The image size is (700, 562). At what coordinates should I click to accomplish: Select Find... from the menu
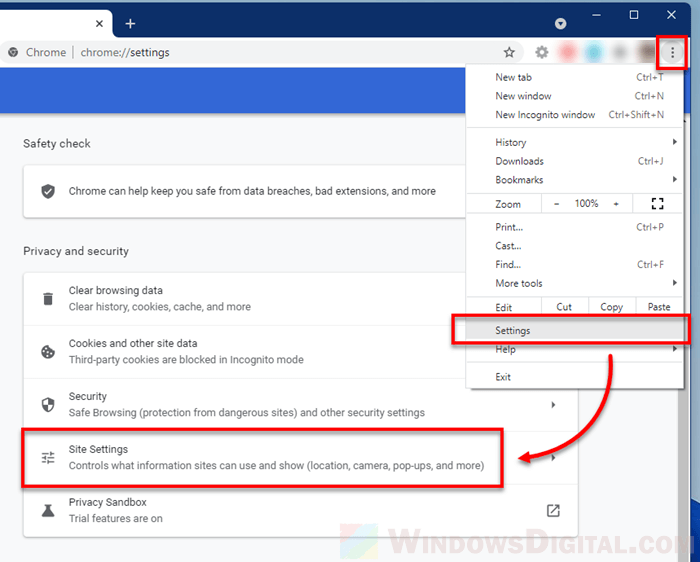(575, 265)
